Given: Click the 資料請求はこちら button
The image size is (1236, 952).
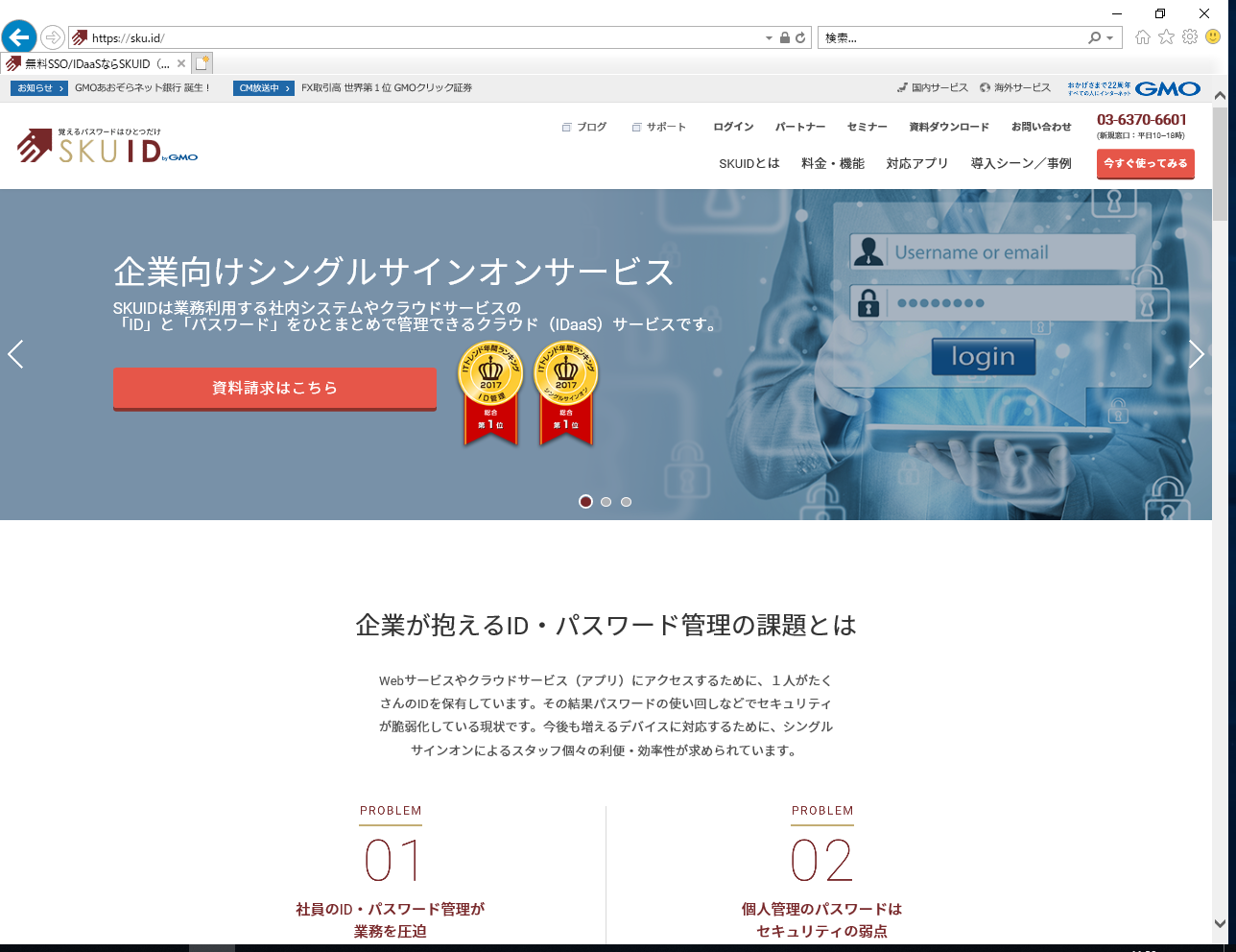Looking at the screenshot, I should point(274,389).
